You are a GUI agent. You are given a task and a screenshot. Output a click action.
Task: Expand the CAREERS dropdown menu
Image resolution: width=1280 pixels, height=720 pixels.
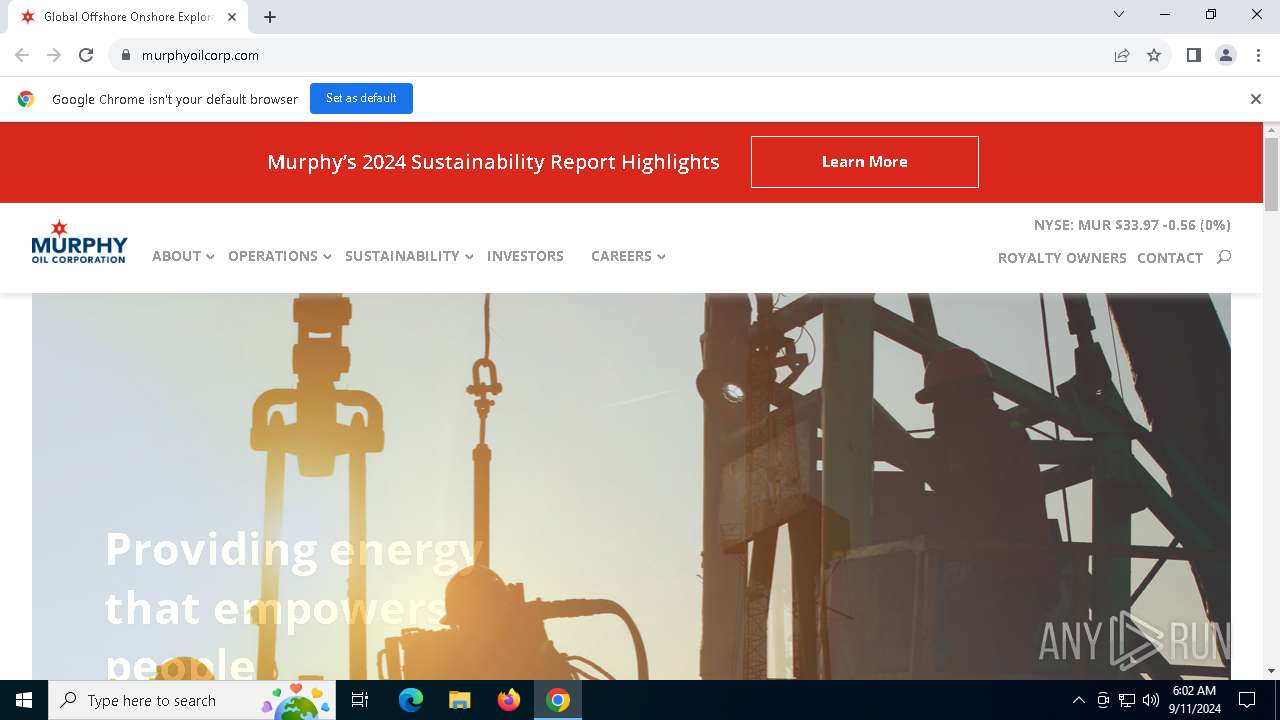[x=628, y=256]
